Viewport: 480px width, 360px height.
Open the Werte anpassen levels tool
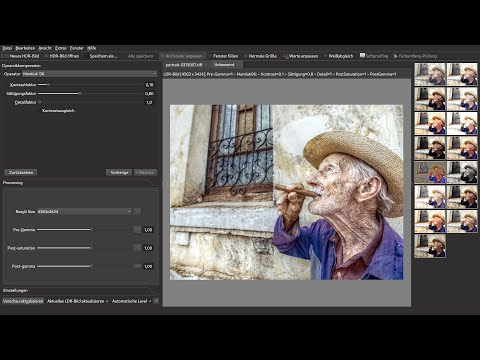(301, 56)
